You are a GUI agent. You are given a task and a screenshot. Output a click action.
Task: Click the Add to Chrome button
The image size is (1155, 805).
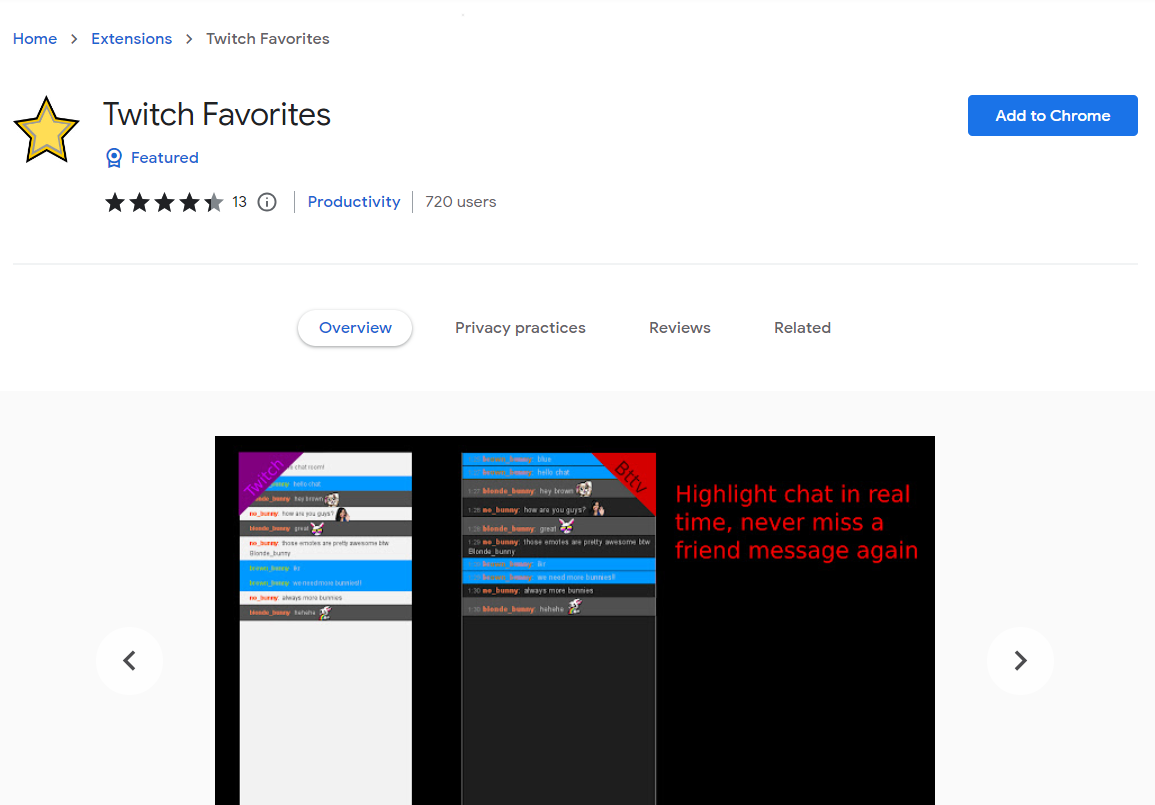click(1052, 115)
